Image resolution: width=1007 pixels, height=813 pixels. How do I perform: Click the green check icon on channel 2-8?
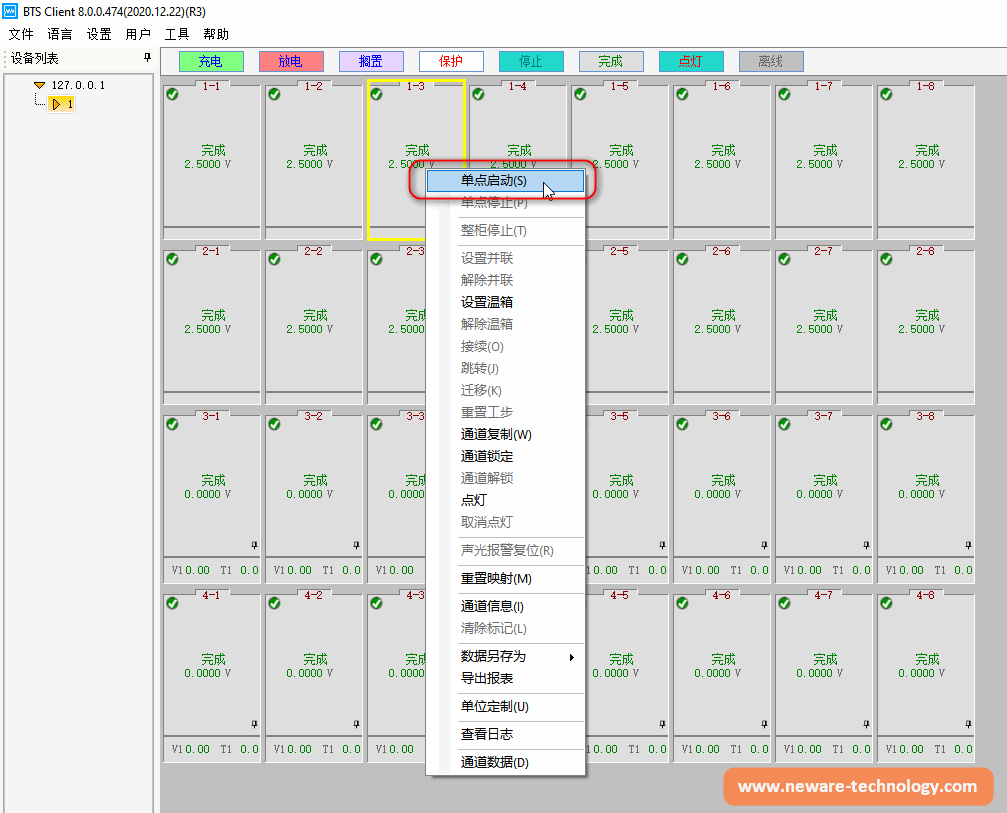click(x=886, y=259)
